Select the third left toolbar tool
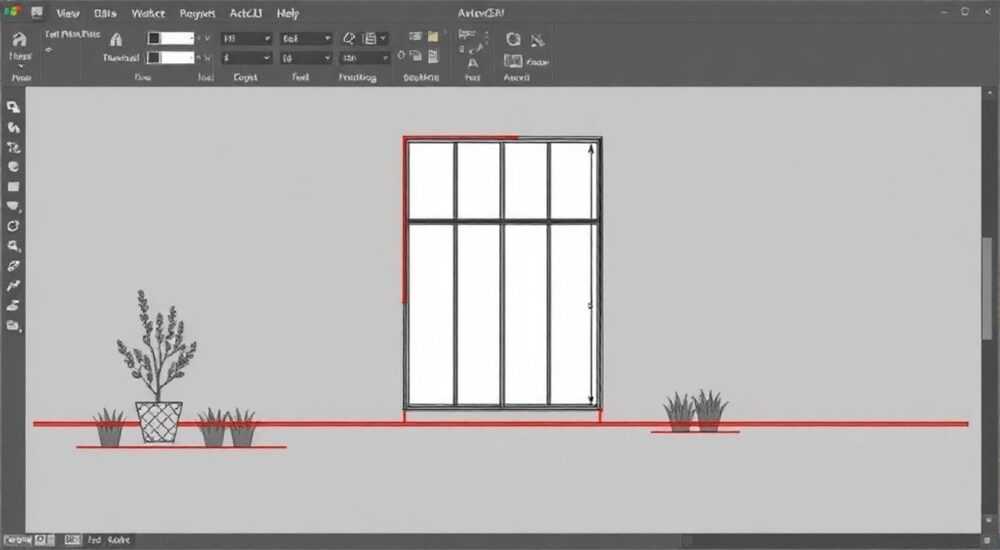Image resolution: width=1000 pixels, height=550 pixels. point(13,147)
